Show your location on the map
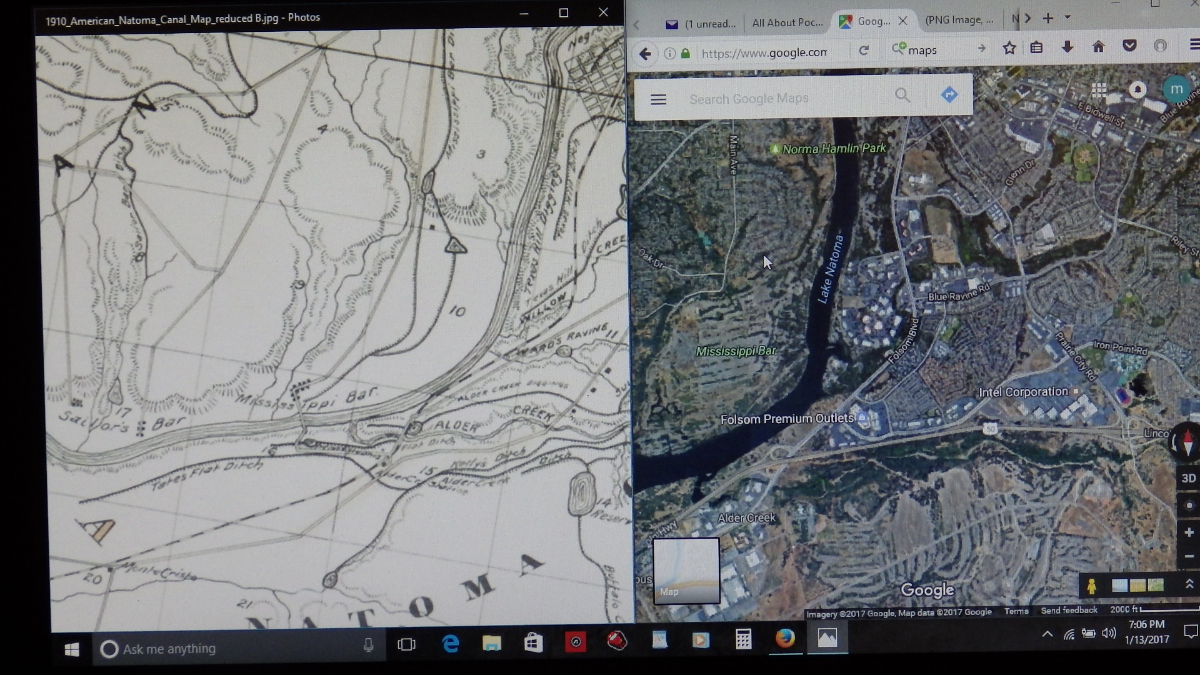This screenshot has height=675, width=1200. (x=1189, y=506)
